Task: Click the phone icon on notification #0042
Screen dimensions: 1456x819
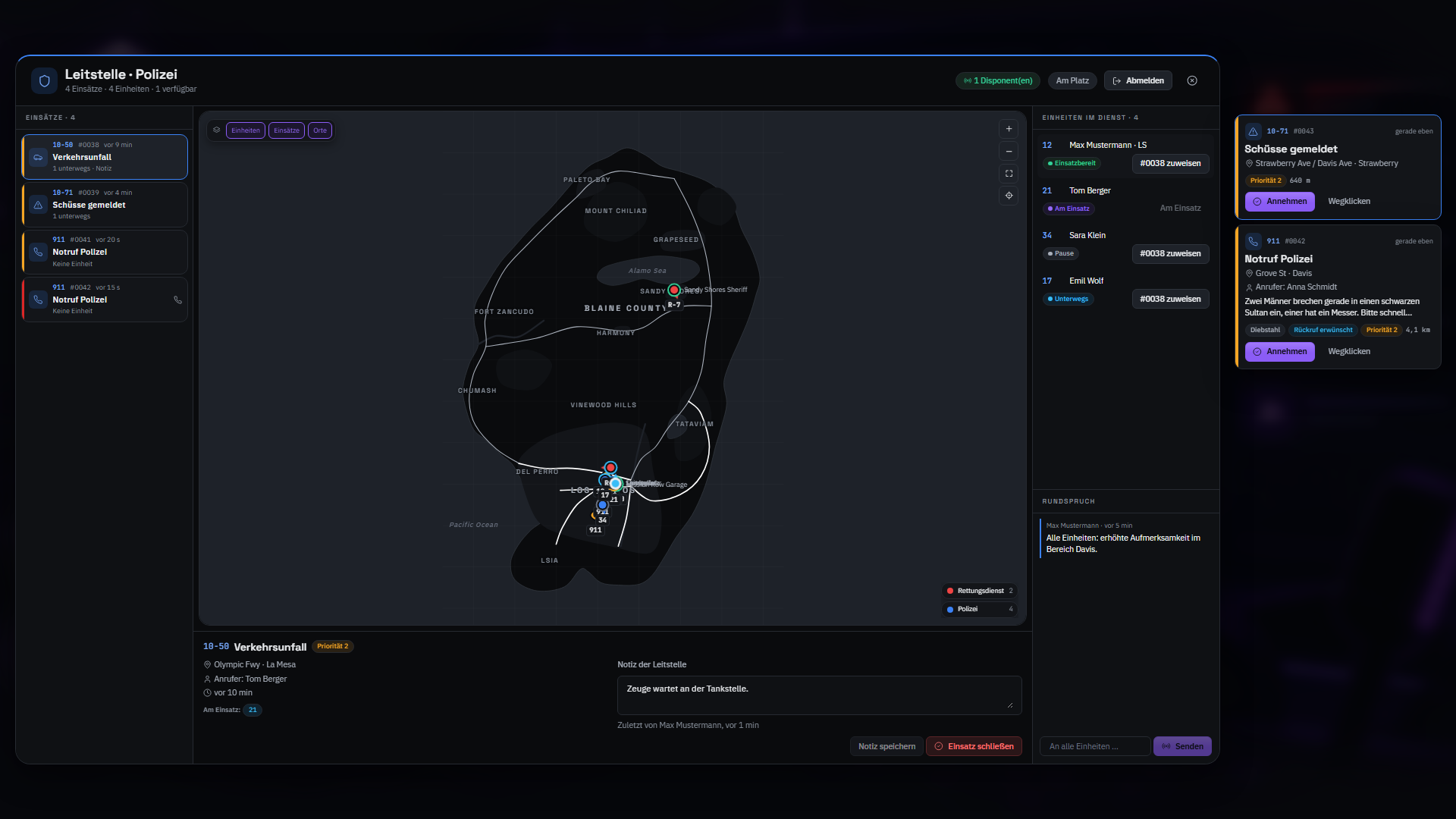Action: 1253,241
